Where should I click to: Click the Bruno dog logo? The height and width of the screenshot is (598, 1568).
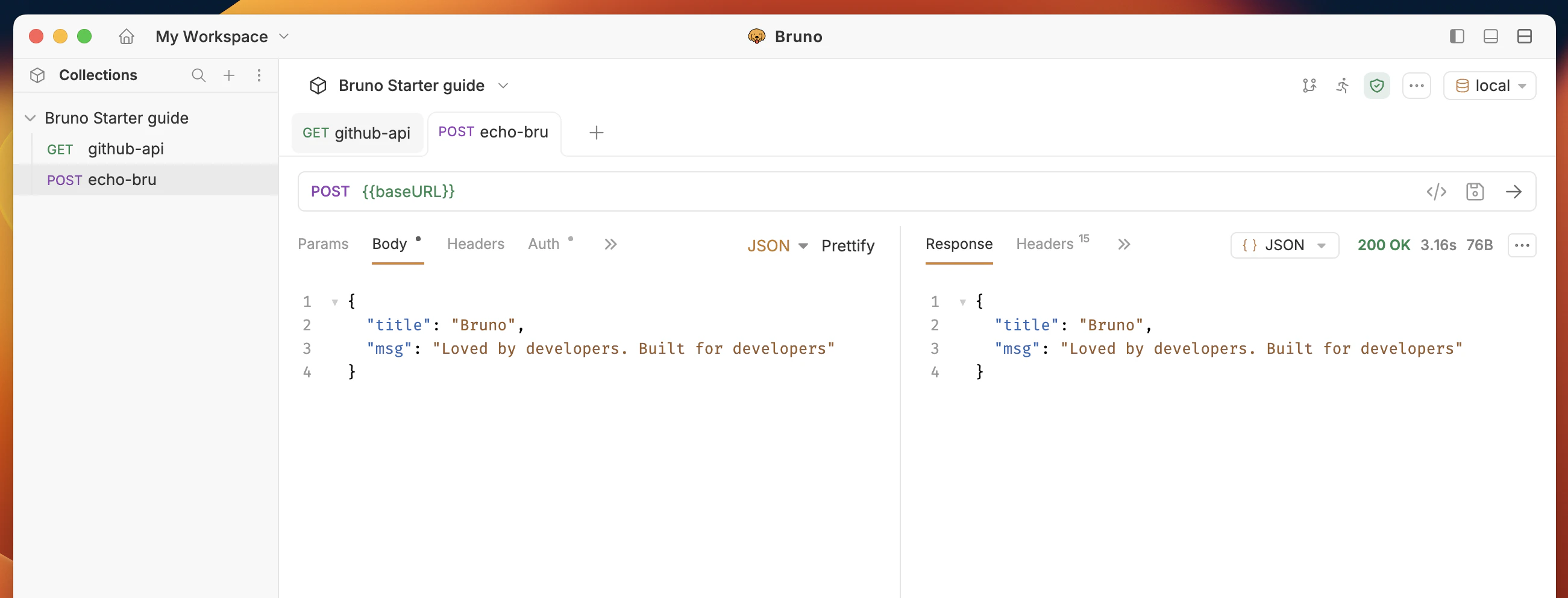756,37
